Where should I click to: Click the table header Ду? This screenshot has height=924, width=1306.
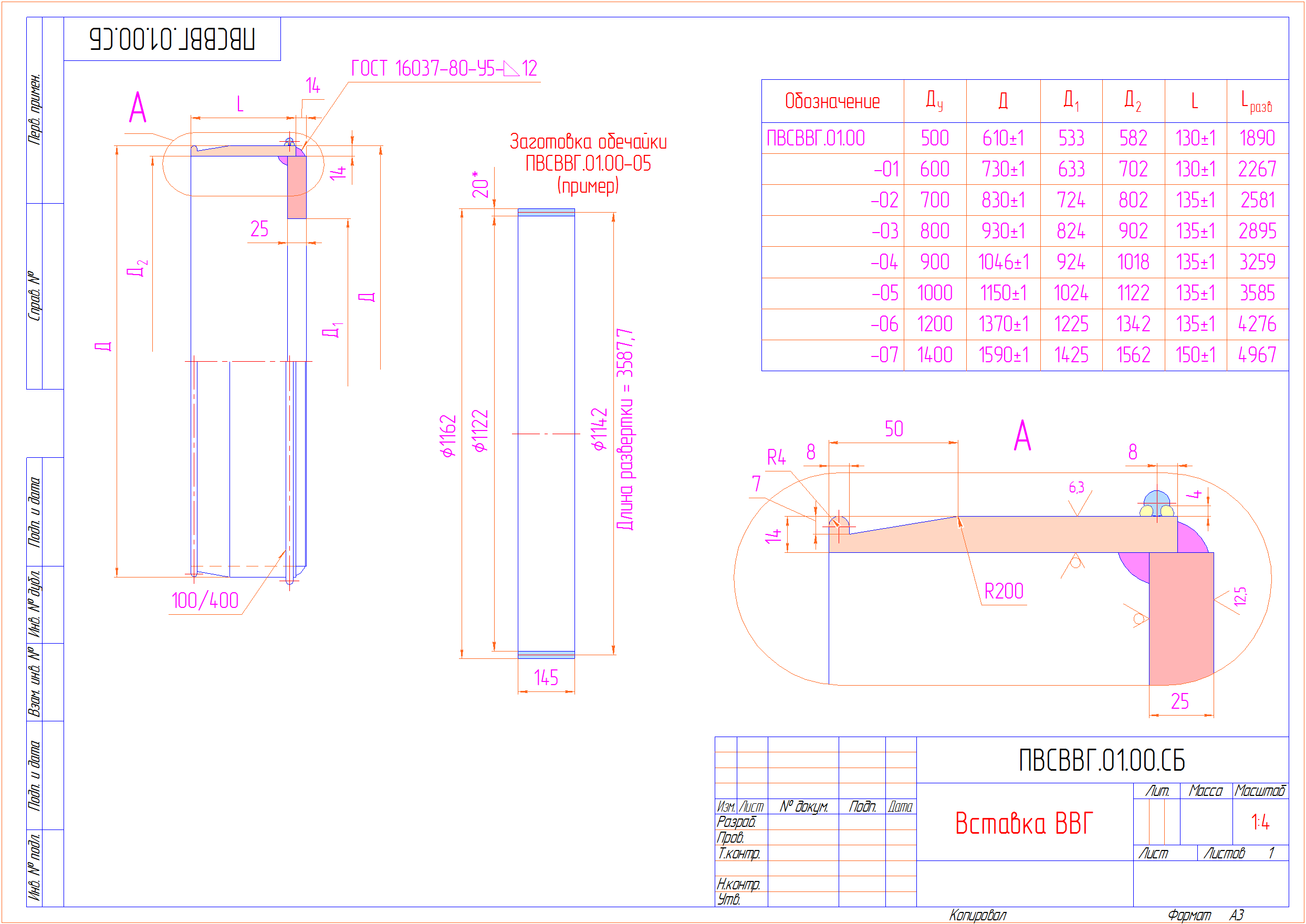tap(934, 101)
